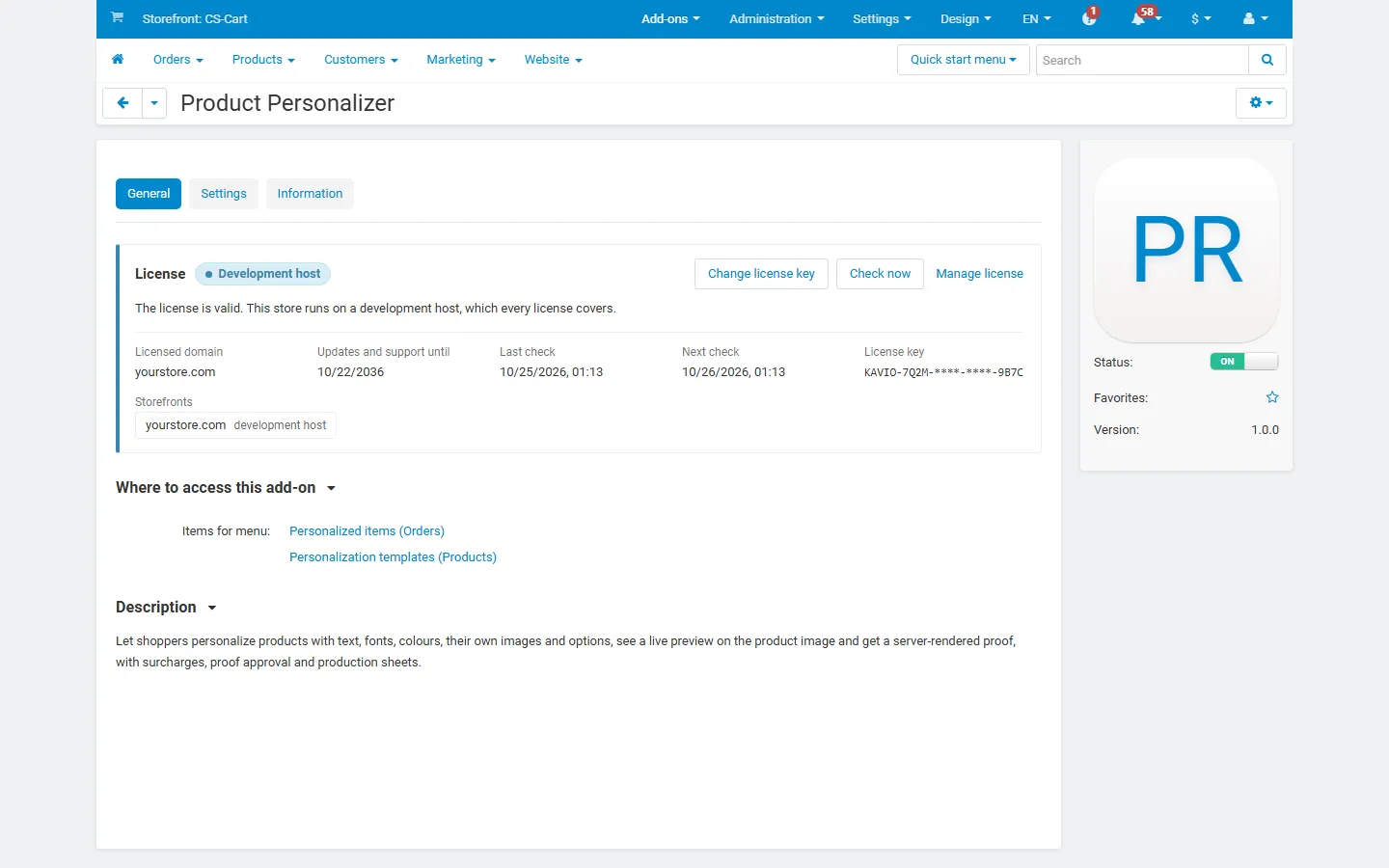The image size is (1389, 868).
Task: Open the Website menu
Action: click(x=554, y=60)
